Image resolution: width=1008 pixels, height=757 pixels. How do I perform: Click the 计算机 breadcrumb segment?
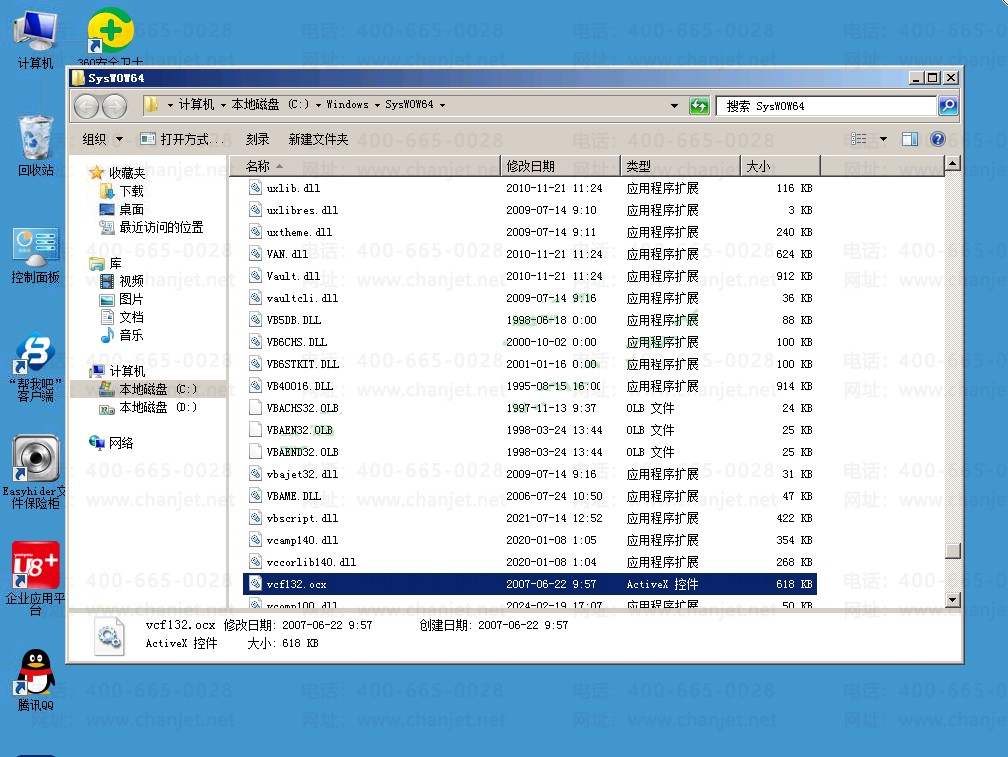tap(196, 104)
